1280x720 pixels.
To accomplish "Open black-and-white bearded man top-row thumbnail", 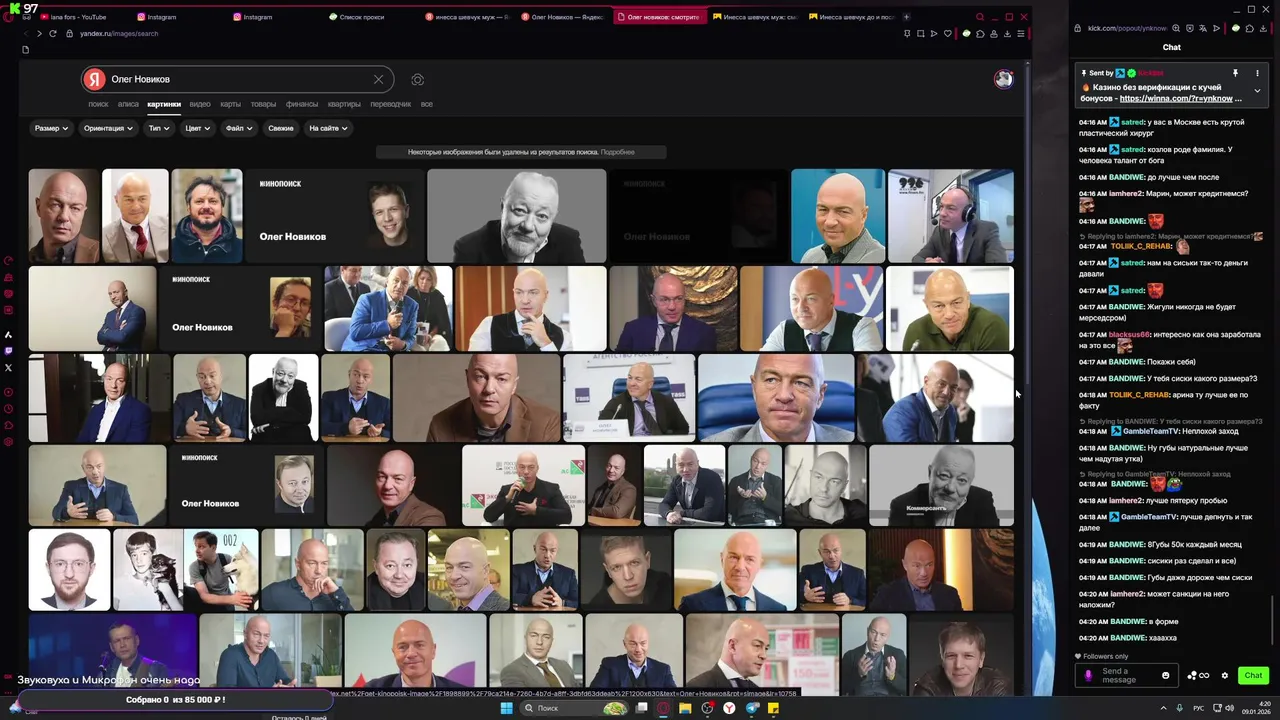I will coord(516,216).
